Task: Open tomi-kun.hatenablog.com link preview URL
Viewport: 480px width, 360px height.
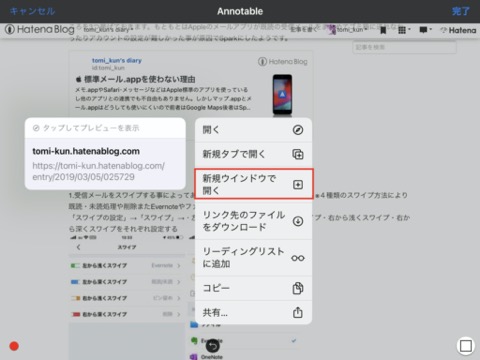Action: coord(99,171)
